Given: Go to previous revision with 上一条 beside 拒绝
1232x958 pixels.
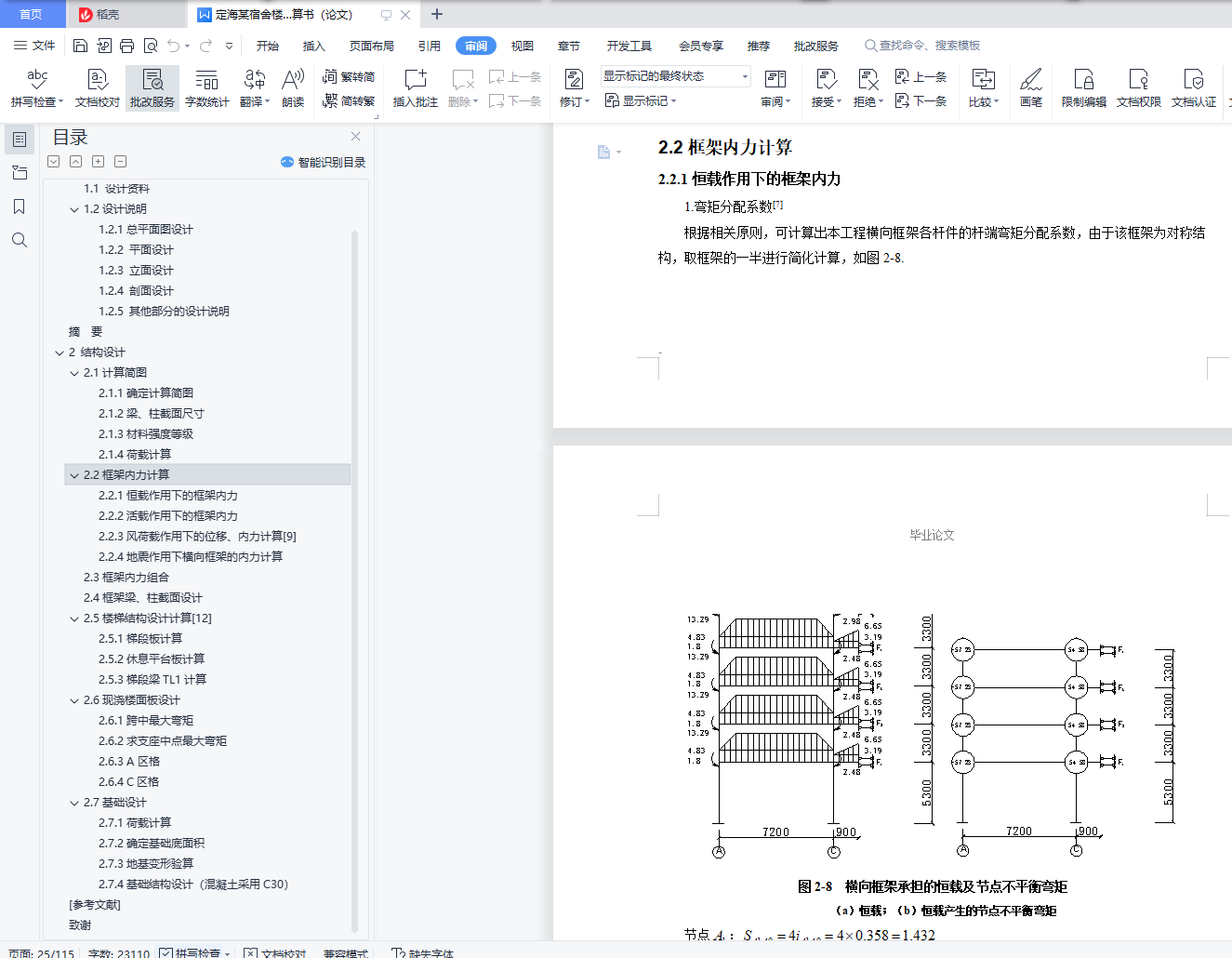Looking at the screenshot, I should point(921,77).
